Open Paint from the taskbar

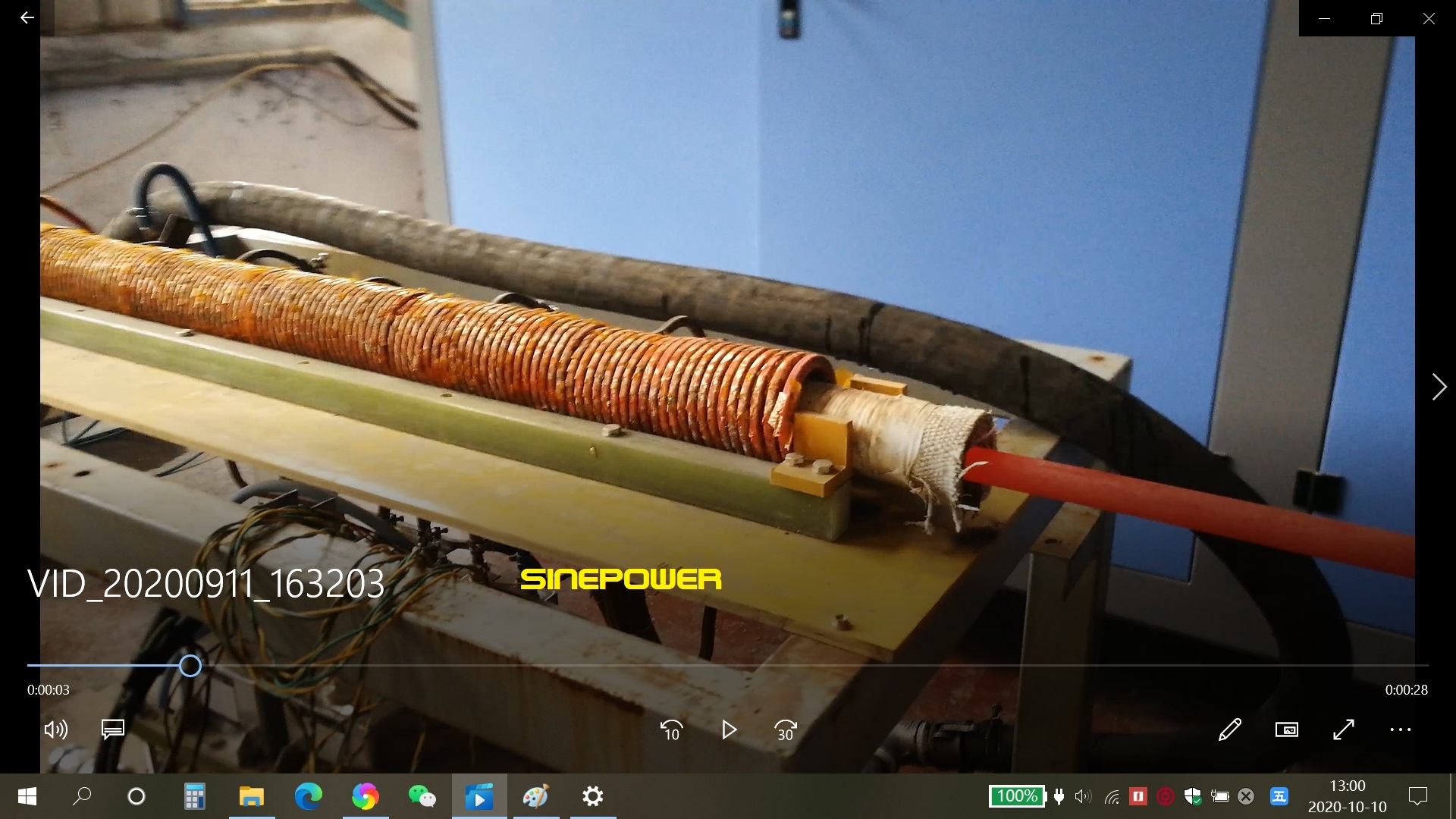536,796
